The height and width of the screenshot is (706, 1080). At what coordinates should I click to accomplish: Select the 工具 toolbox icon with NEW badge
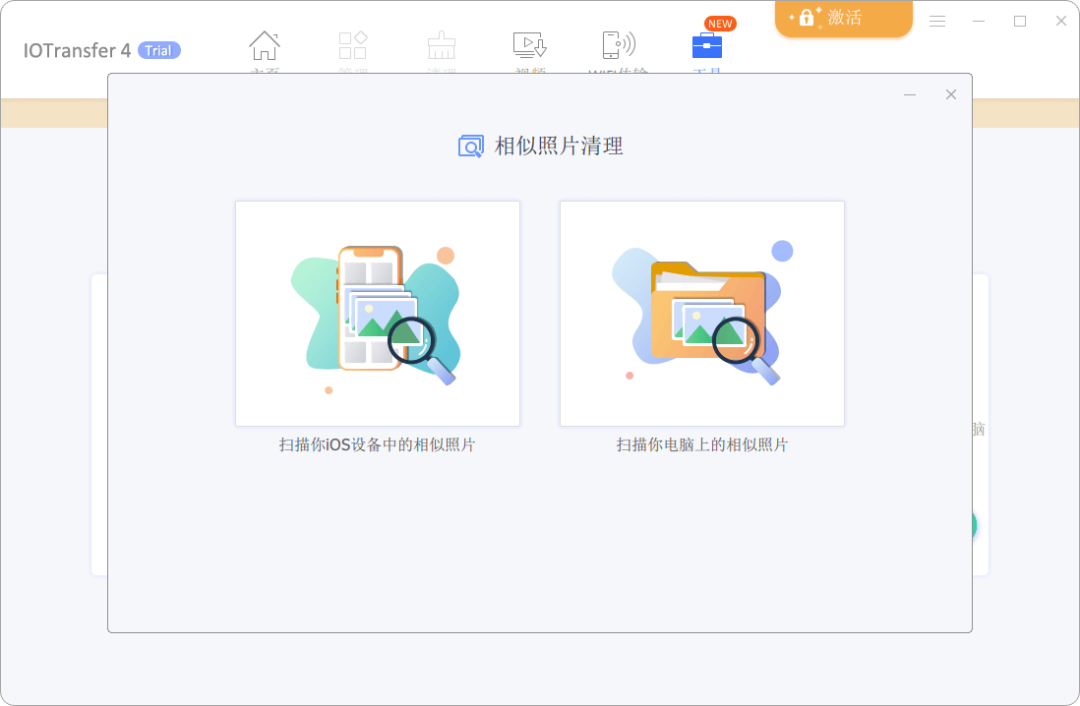click(707, 45)
